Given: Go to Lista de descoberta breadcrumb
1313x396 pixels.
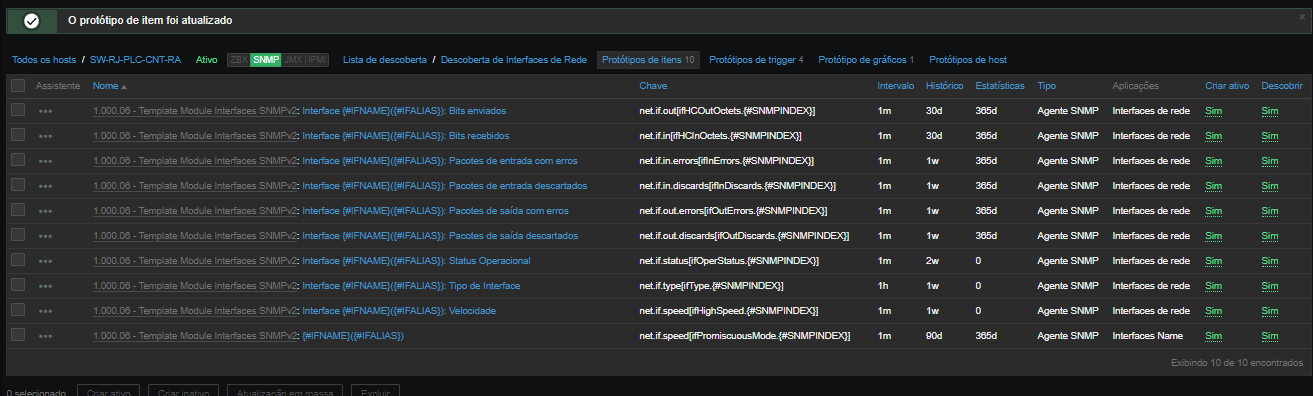Looking at the screenshot, I should pyautogui.click(x=385, y=60).
